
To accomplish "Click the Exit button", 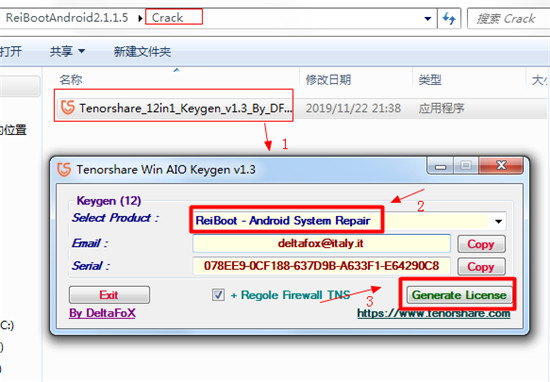I will [x=109, y=295].
